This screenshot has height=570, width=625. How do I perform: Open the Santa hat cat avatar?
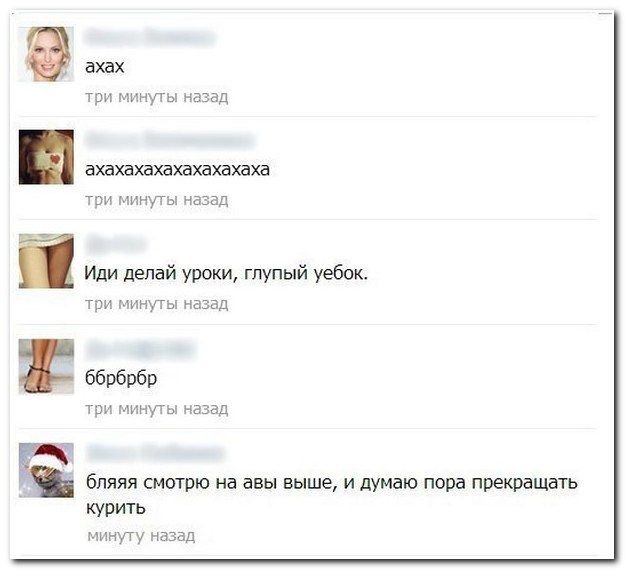coord(46,470)
